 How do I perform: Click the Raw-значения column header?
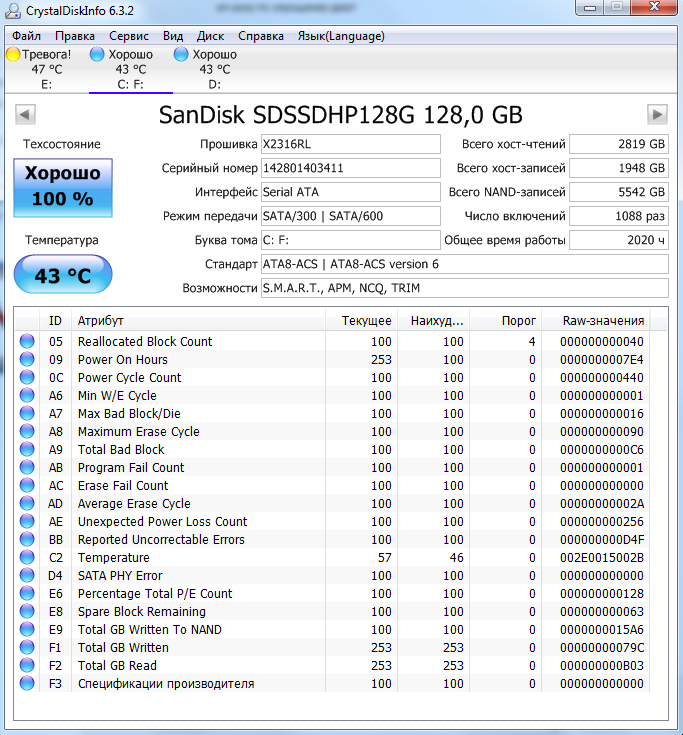click(x=603, y=321)
